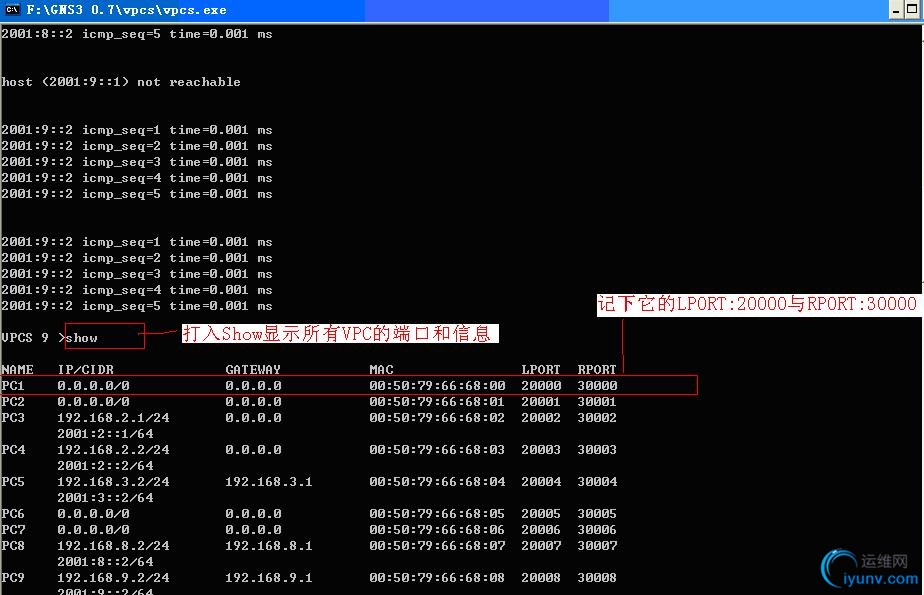Click MAC address 00:50:79:66:68:06

tap(437, 529)
